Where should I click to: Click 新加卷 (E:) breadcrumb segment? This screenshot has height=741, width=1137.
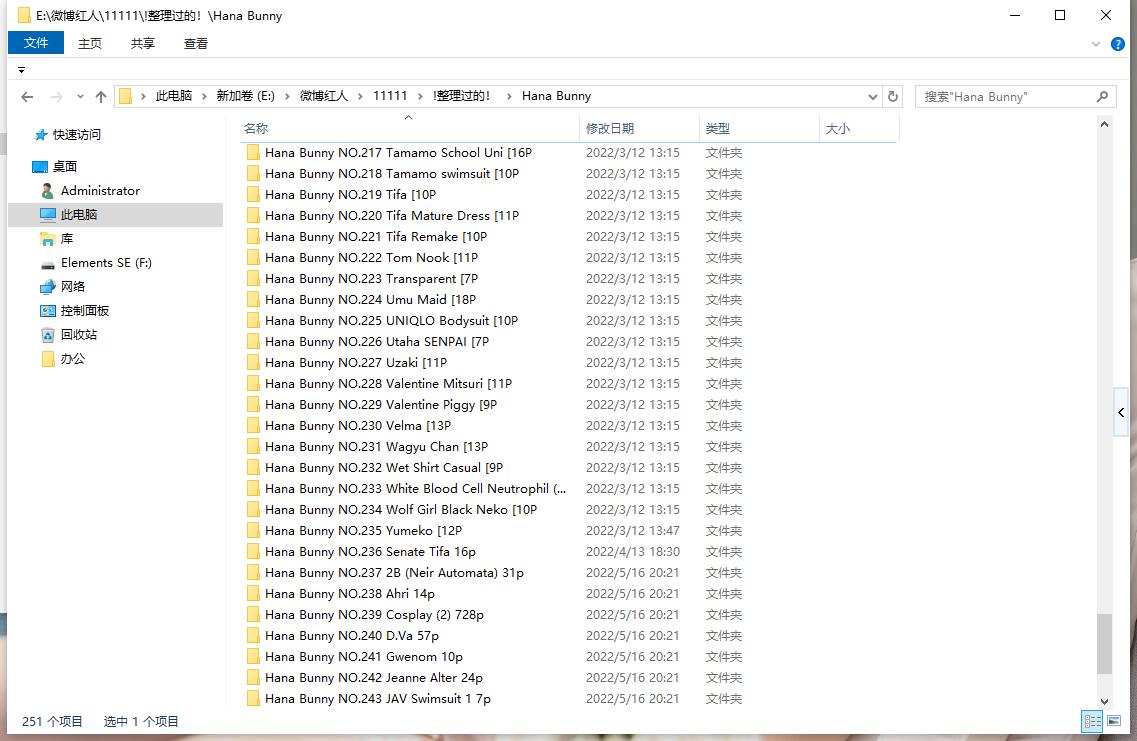tap(246, 96)
